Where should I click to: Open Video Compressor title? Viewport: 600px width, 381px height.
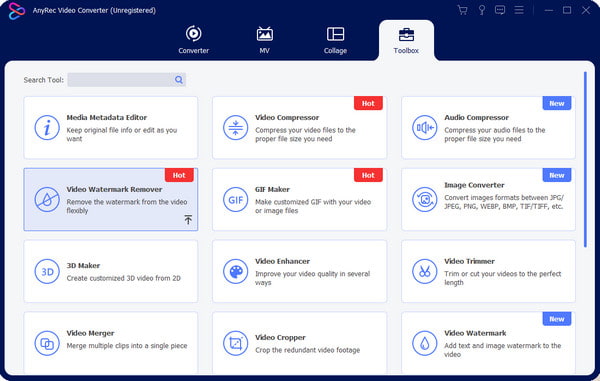click(x=287, y=117)
